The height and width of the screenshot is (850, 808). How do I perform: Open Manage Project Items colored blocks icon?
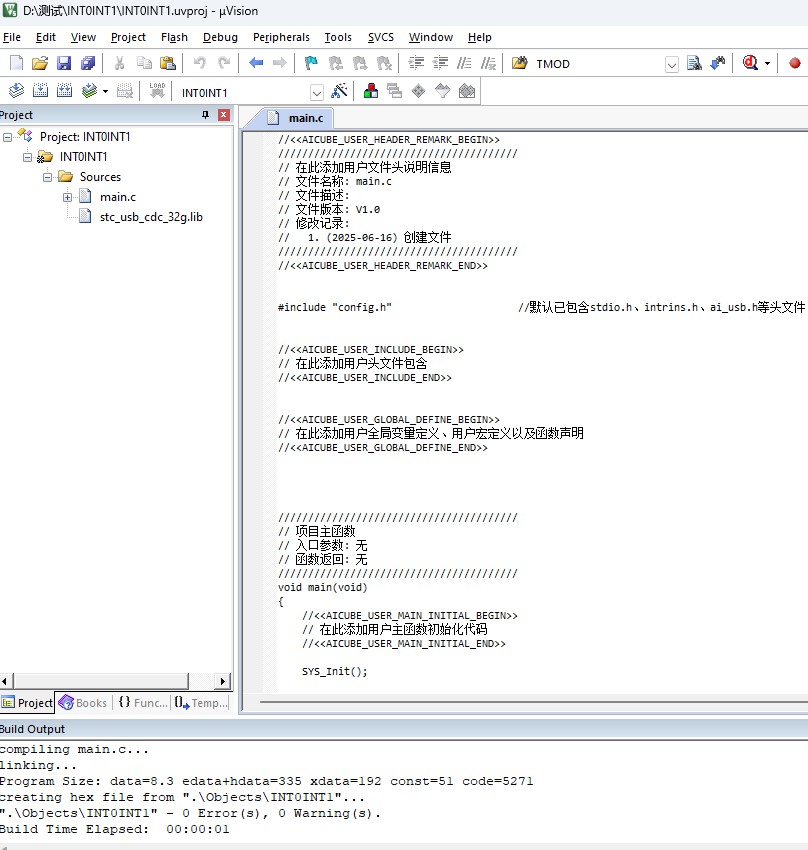coord(371,91)
